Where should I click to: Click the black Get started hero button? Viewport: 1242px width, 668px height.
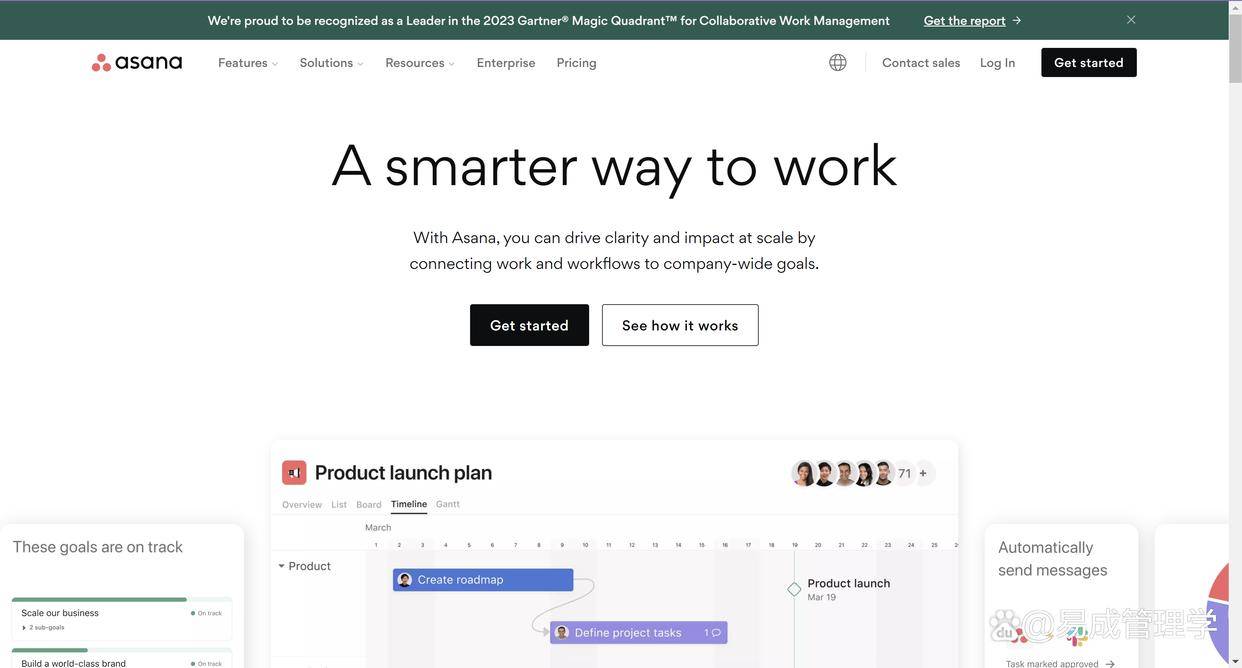pyautogui.click(x=529, y=325)
